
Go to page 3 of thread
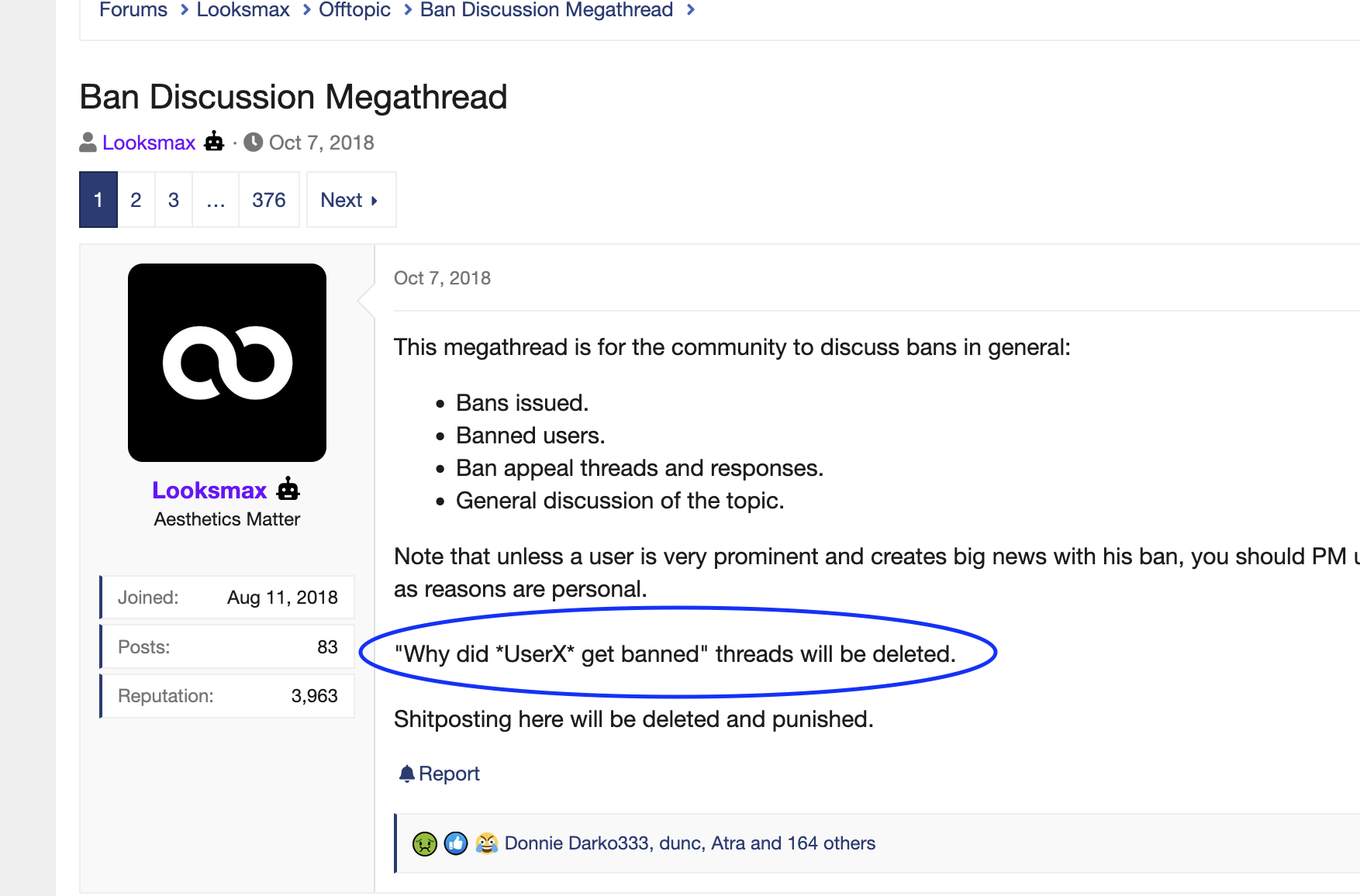pos(174,200)
